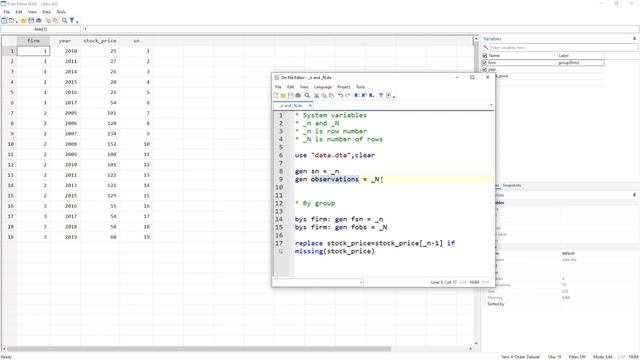
Task: Toggle bookmark icon in Do-file Editor toolbar
Action: click(356, 95)
